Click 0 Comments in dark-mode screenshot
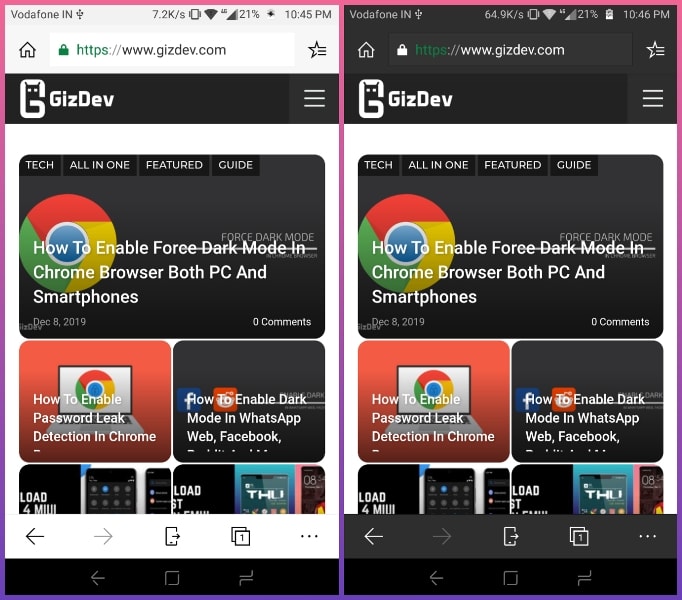The height and width of the screenshot is (600, 682). (x=620, y=322)
